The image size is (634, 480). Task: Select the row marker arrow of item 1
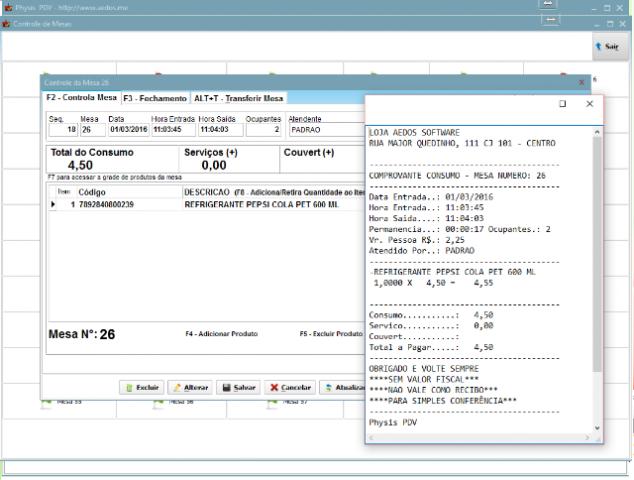coord(53,205)
